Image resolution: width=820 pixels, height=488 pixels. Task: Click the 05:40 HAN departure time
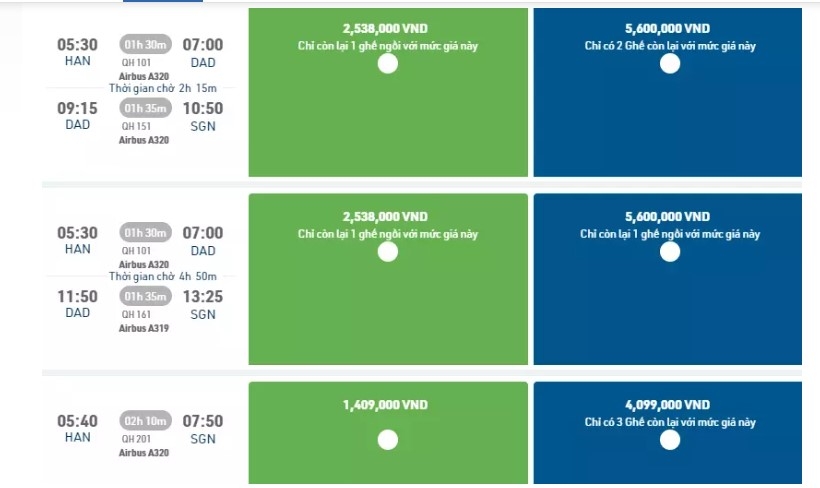[x=78, y=421]
